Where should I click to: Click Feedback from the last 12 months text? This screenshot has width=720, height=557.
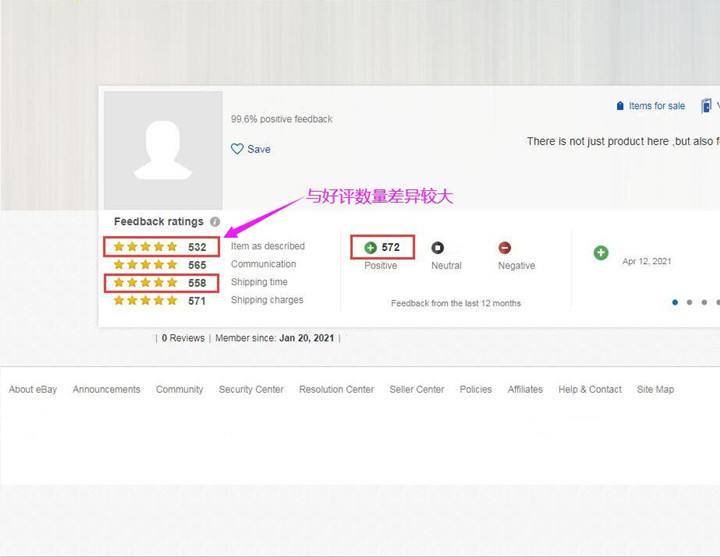(456, 303)
